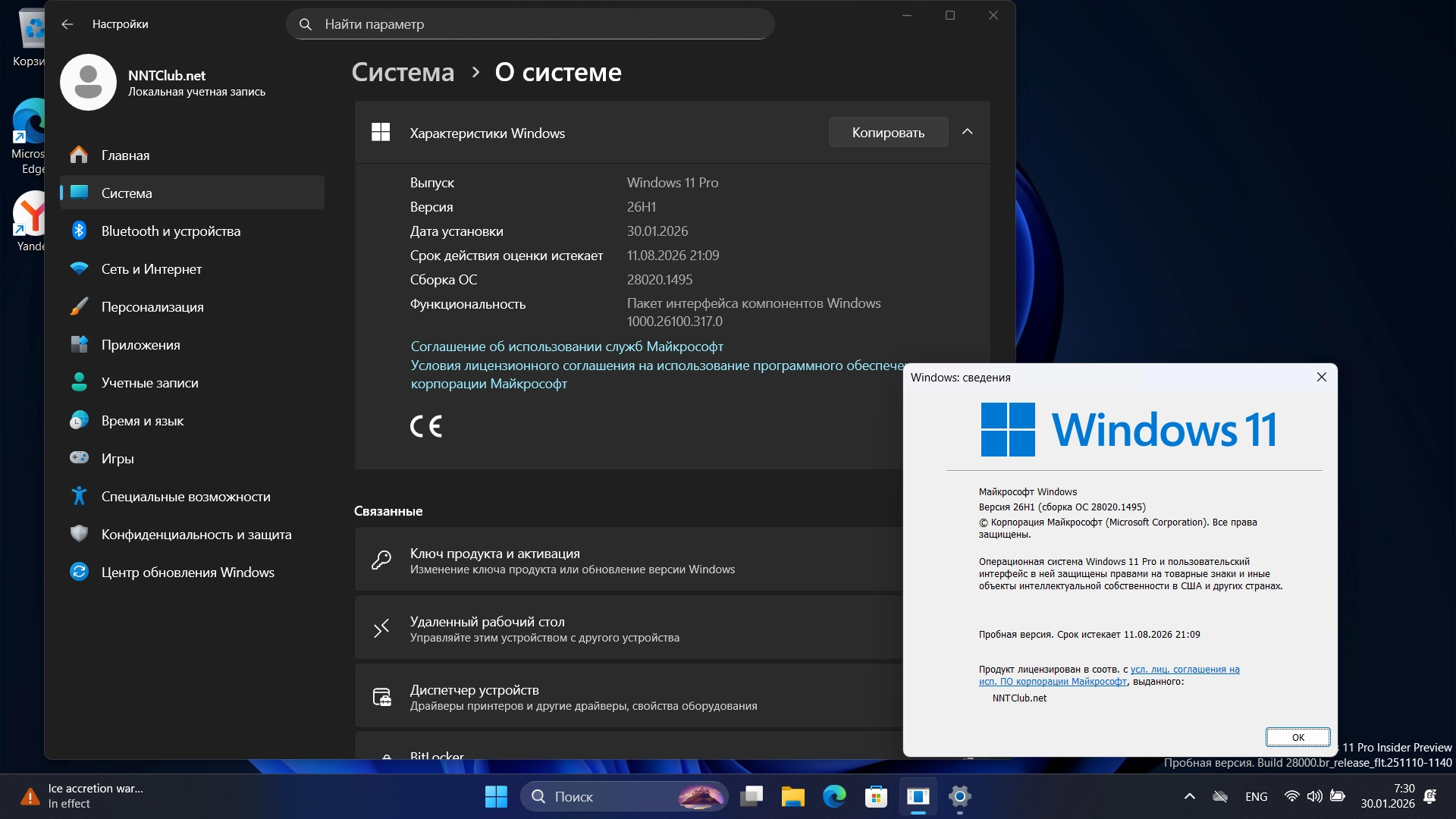Open Специальные возможности accessibility section
Screen dimensions: 1456x819
(186, 497)
